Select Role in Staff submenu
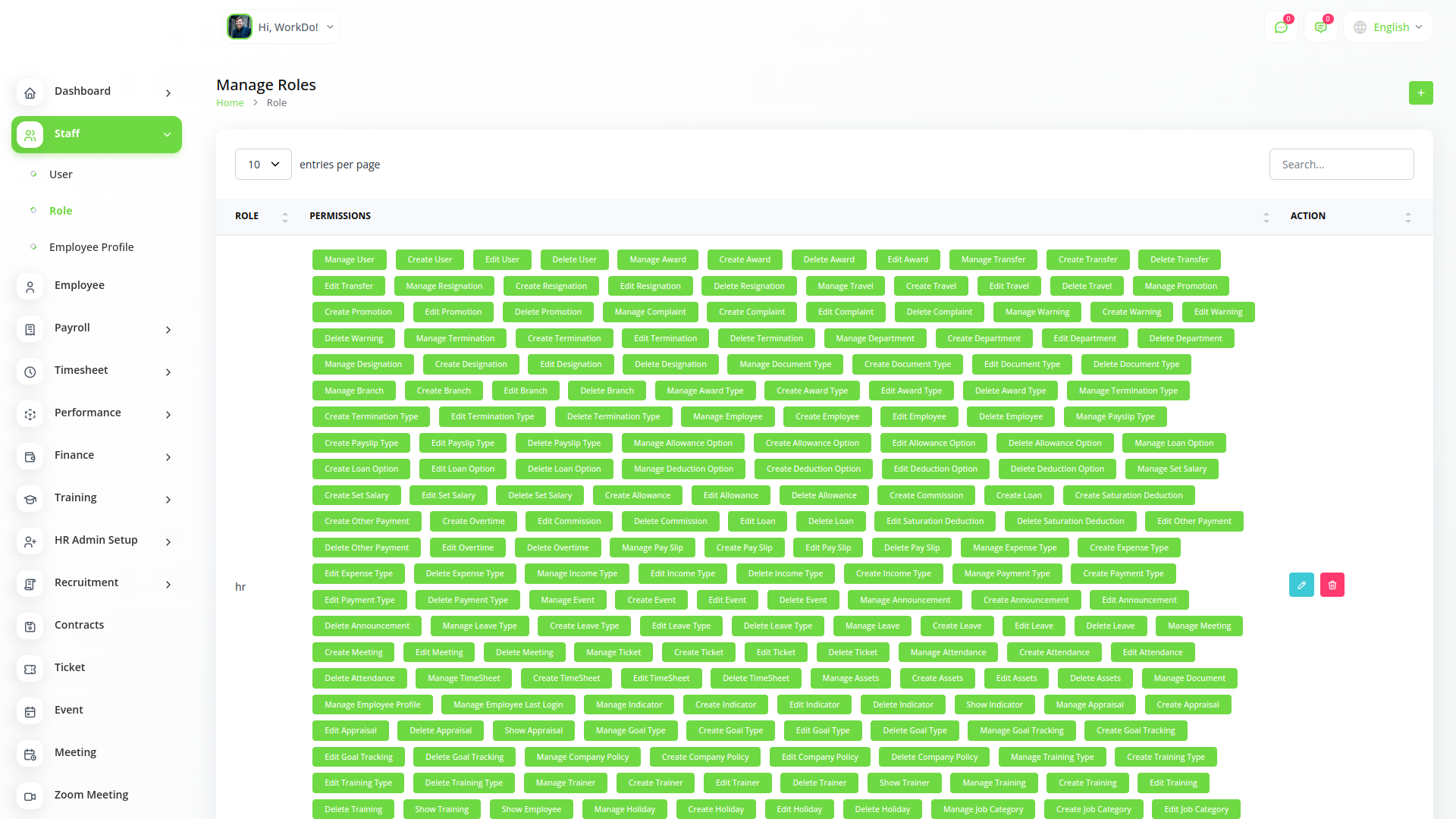 point(61,211)
